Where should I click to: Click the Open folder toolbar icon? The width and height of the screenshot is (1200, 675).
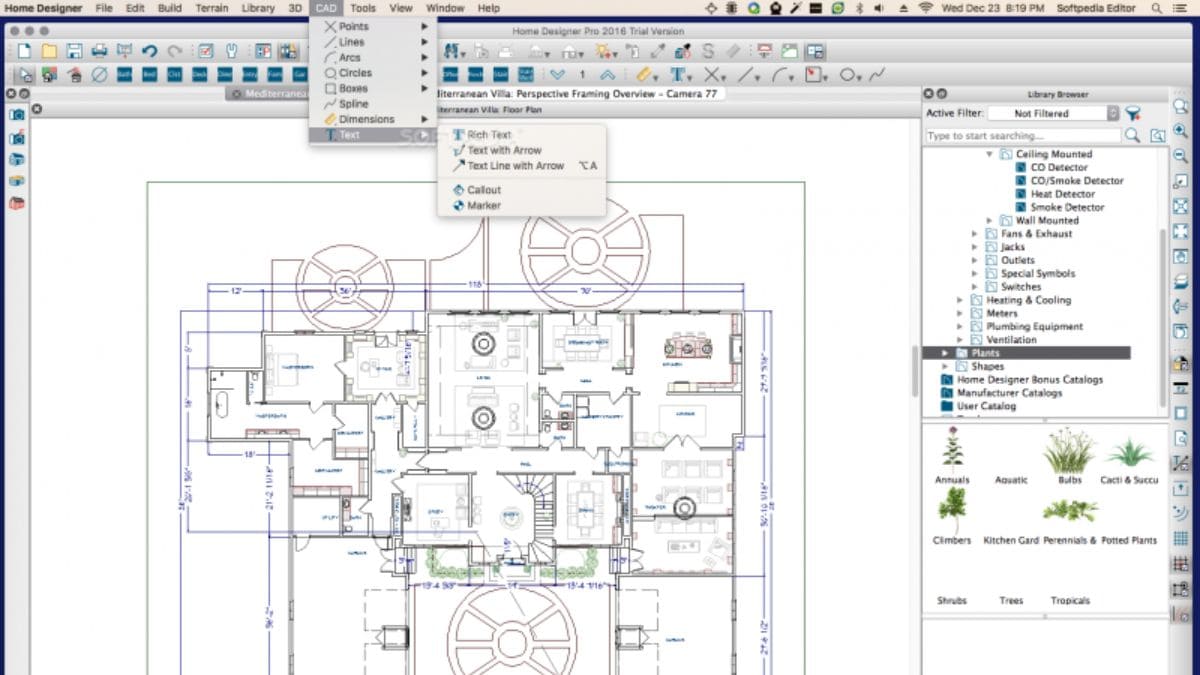47,51
